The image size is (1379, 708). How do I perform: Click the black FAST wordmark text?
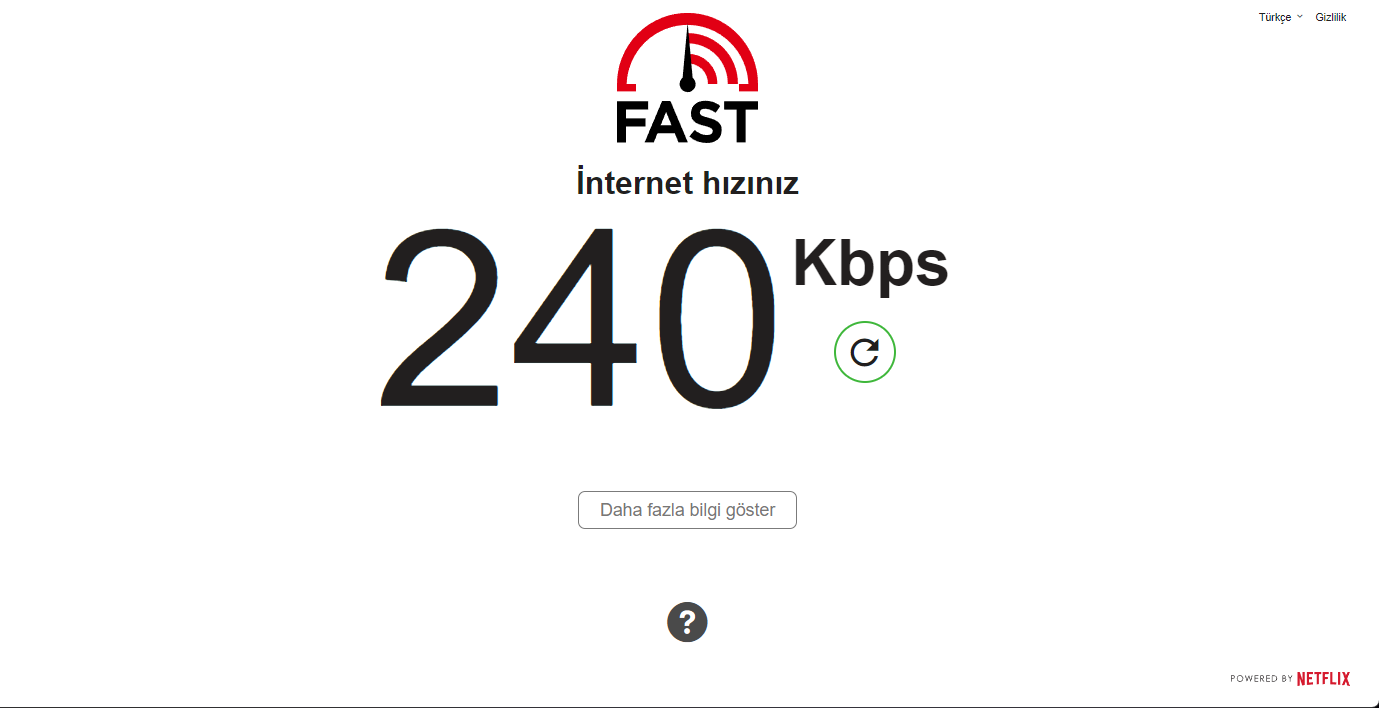tap(687, 121)
